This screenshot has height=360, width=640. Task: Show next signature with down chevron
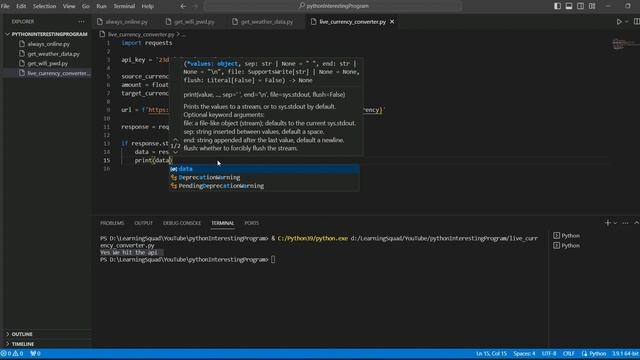pyautogui.click(x=176, y=152)
